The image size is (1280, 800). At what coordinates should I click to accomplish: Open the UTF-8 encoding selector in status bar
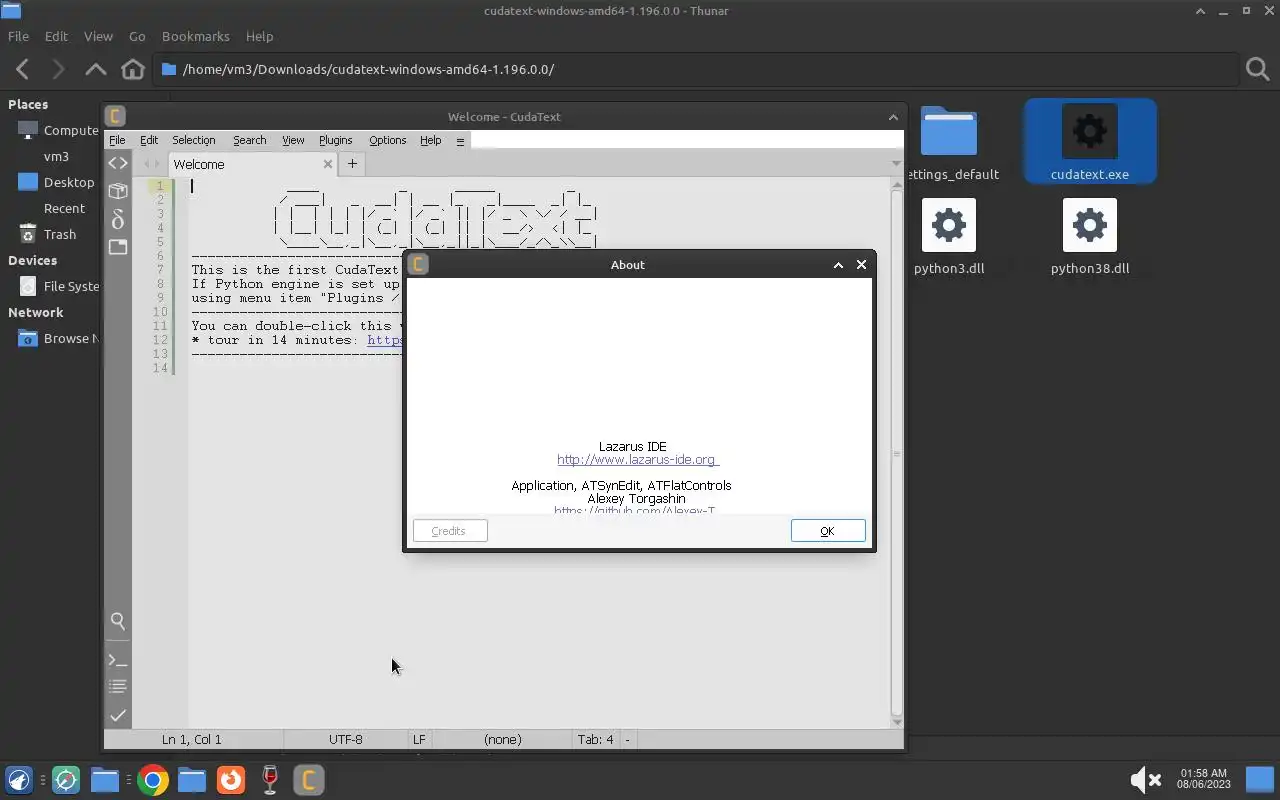tap(346, 740)
